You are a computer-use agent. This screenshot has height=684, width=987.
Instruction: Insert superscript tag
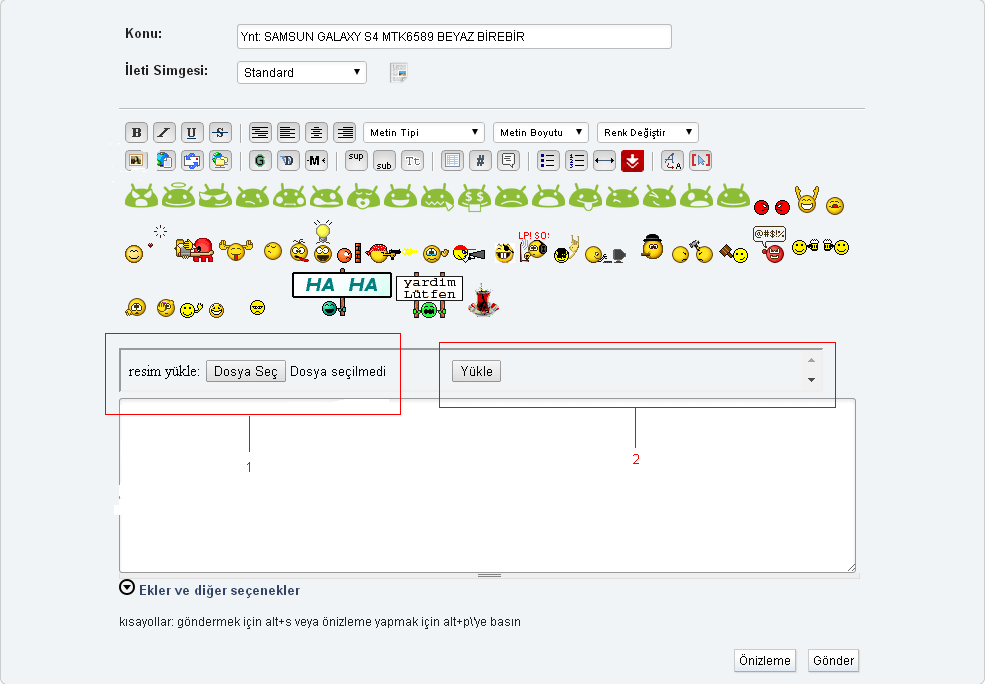point(356,160)
